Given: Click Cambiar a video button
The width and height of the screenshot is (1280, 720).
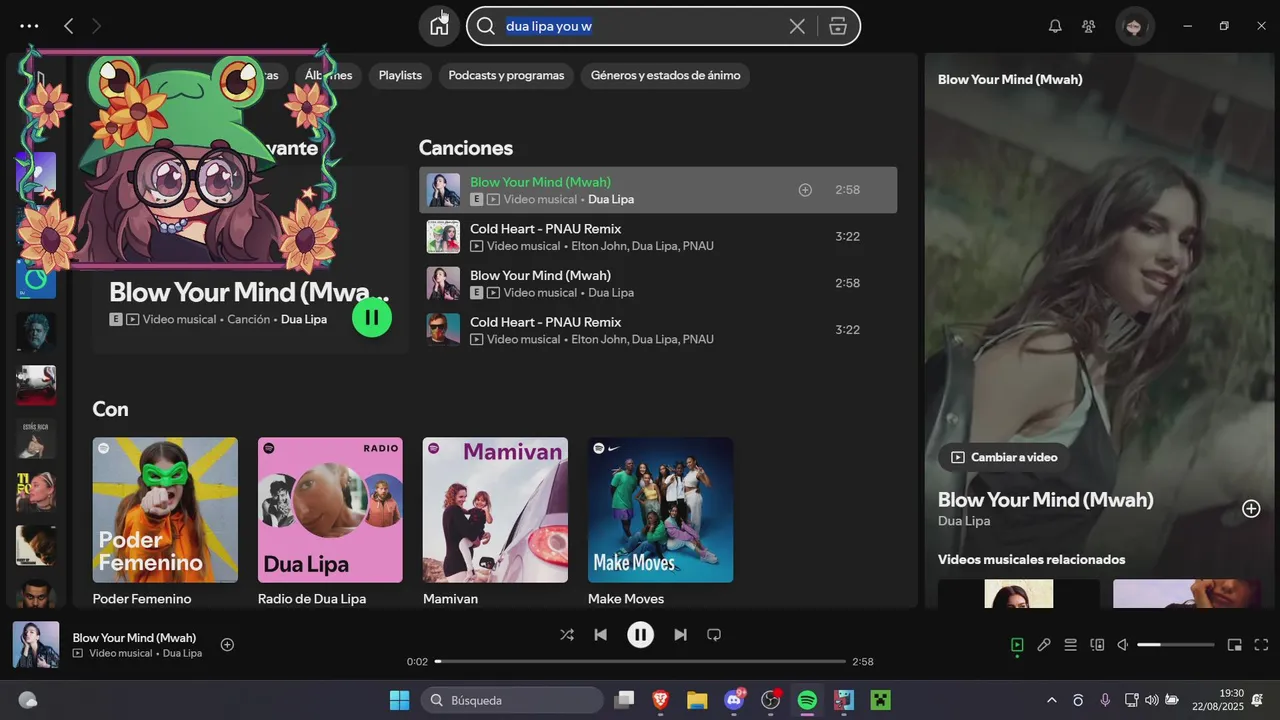Looking at the screenshot, I should tap(1004, 457).
